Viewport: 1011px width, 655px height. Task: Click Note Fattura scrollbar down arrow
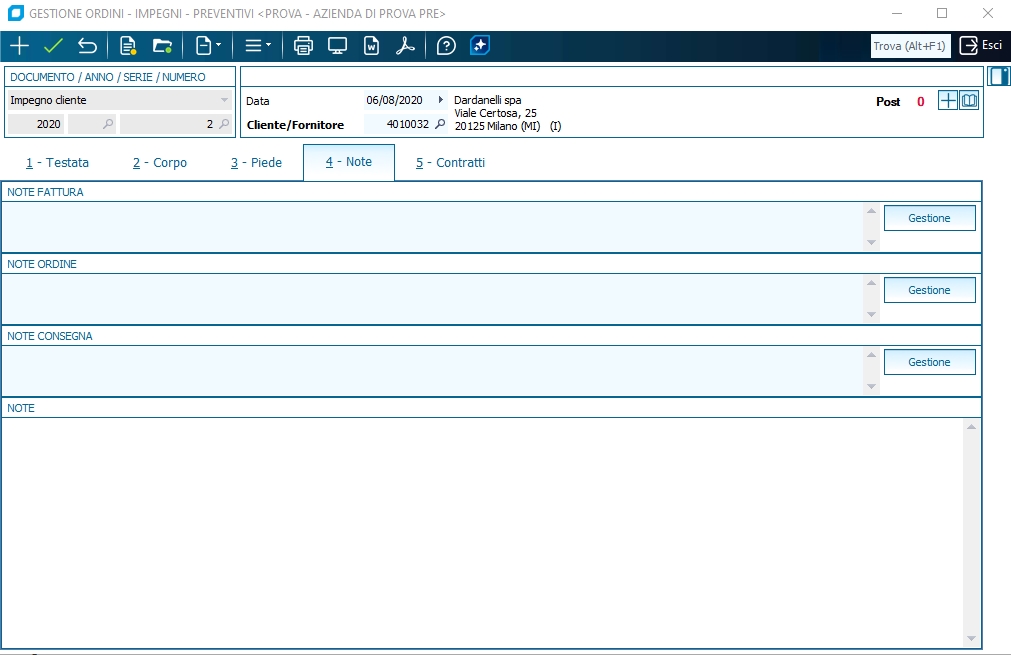click(871, 242)
